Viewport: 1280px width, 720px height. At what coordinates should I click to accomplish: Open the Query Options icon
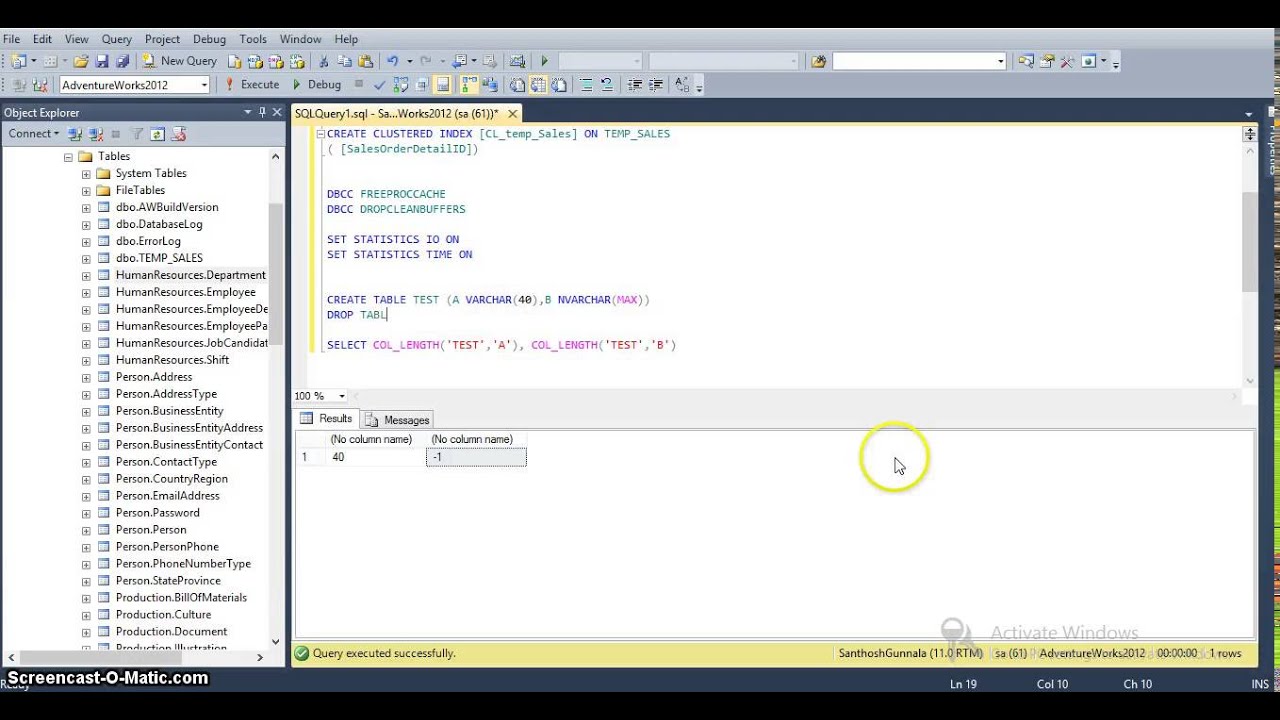[421, 85]
